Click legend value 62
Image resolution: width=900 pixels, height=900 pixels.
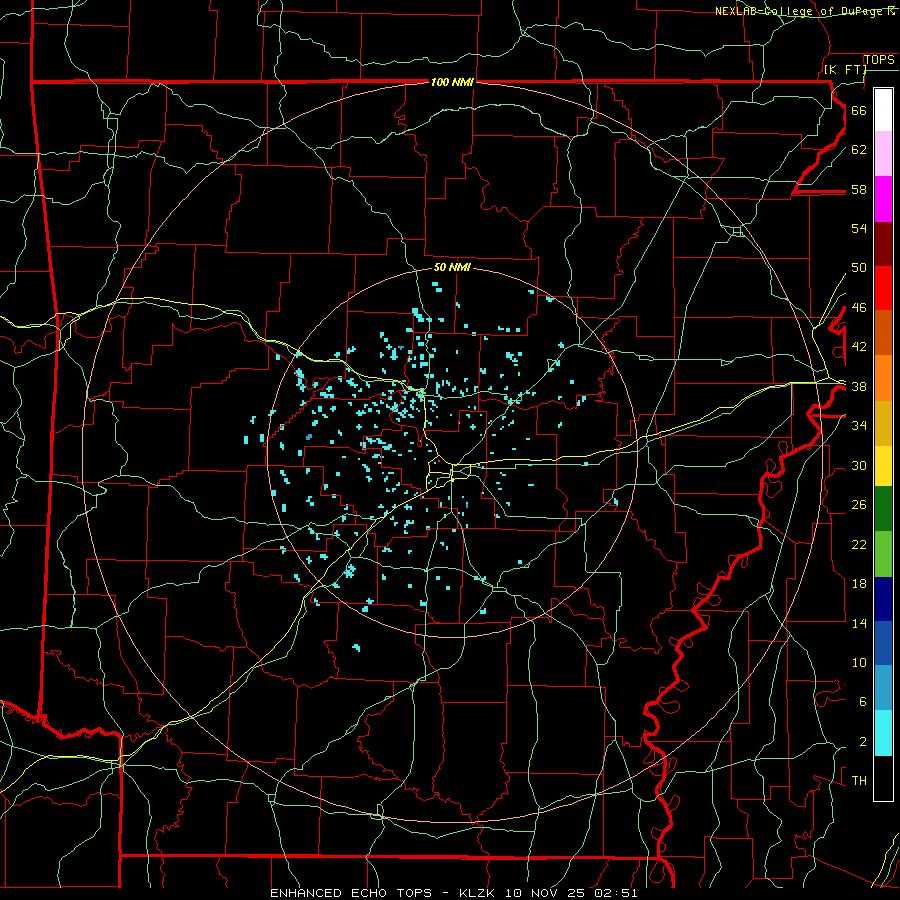pos(858,149)
